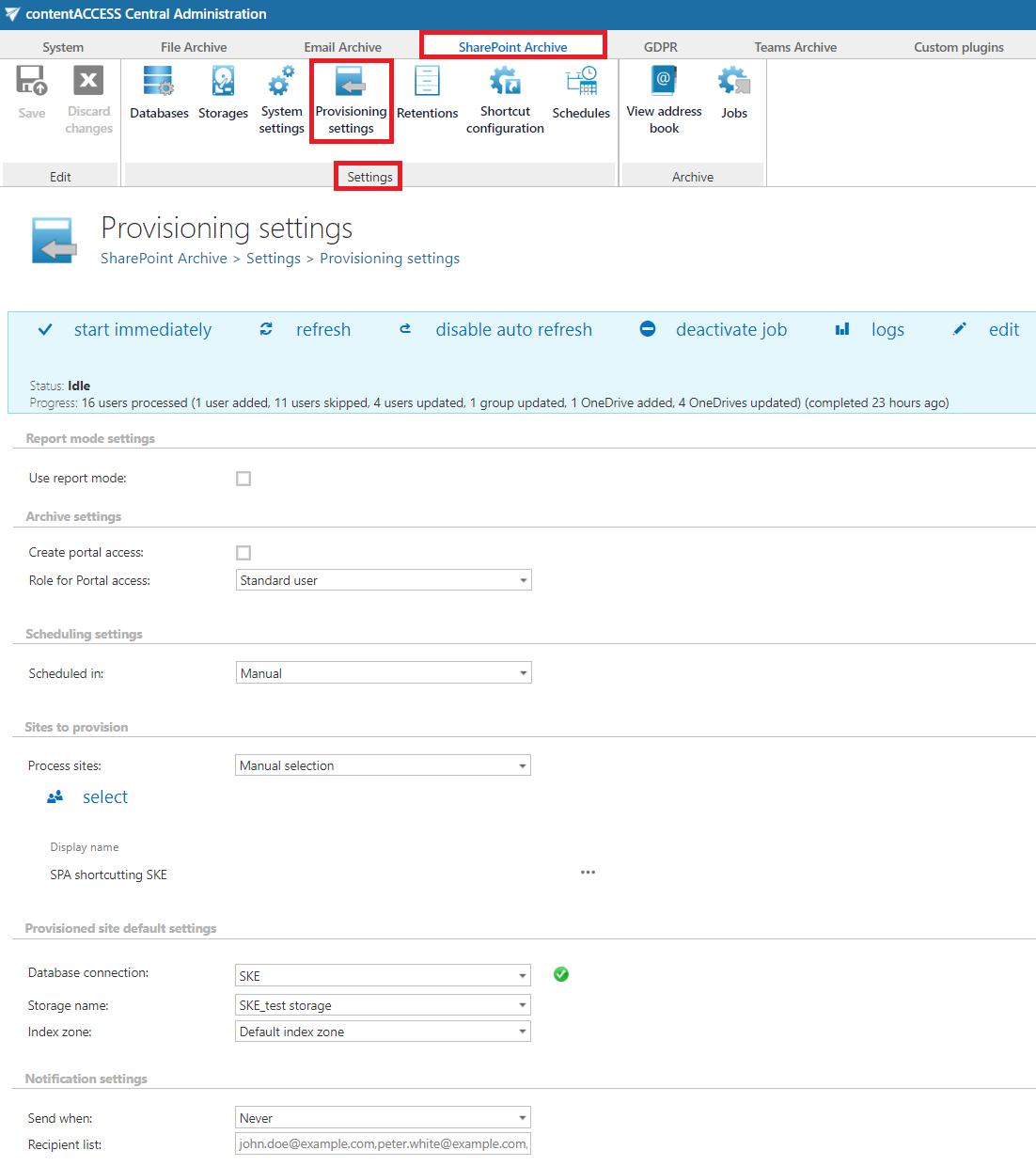
Task: Click the deactivate job link
Action: click(730, 330)
